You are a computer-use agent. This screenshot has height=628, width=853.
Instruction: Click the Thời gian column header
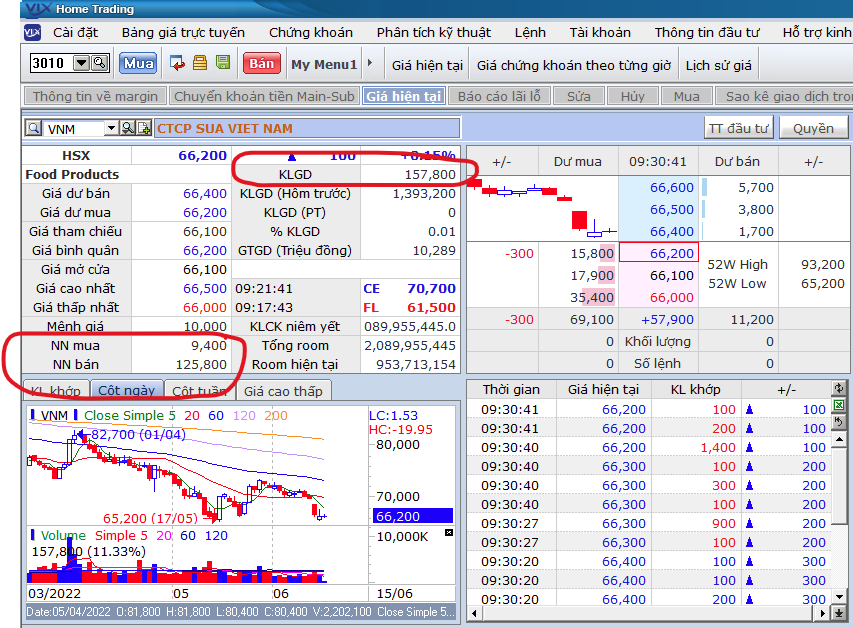pyautogui.click(x=511, y=389)
